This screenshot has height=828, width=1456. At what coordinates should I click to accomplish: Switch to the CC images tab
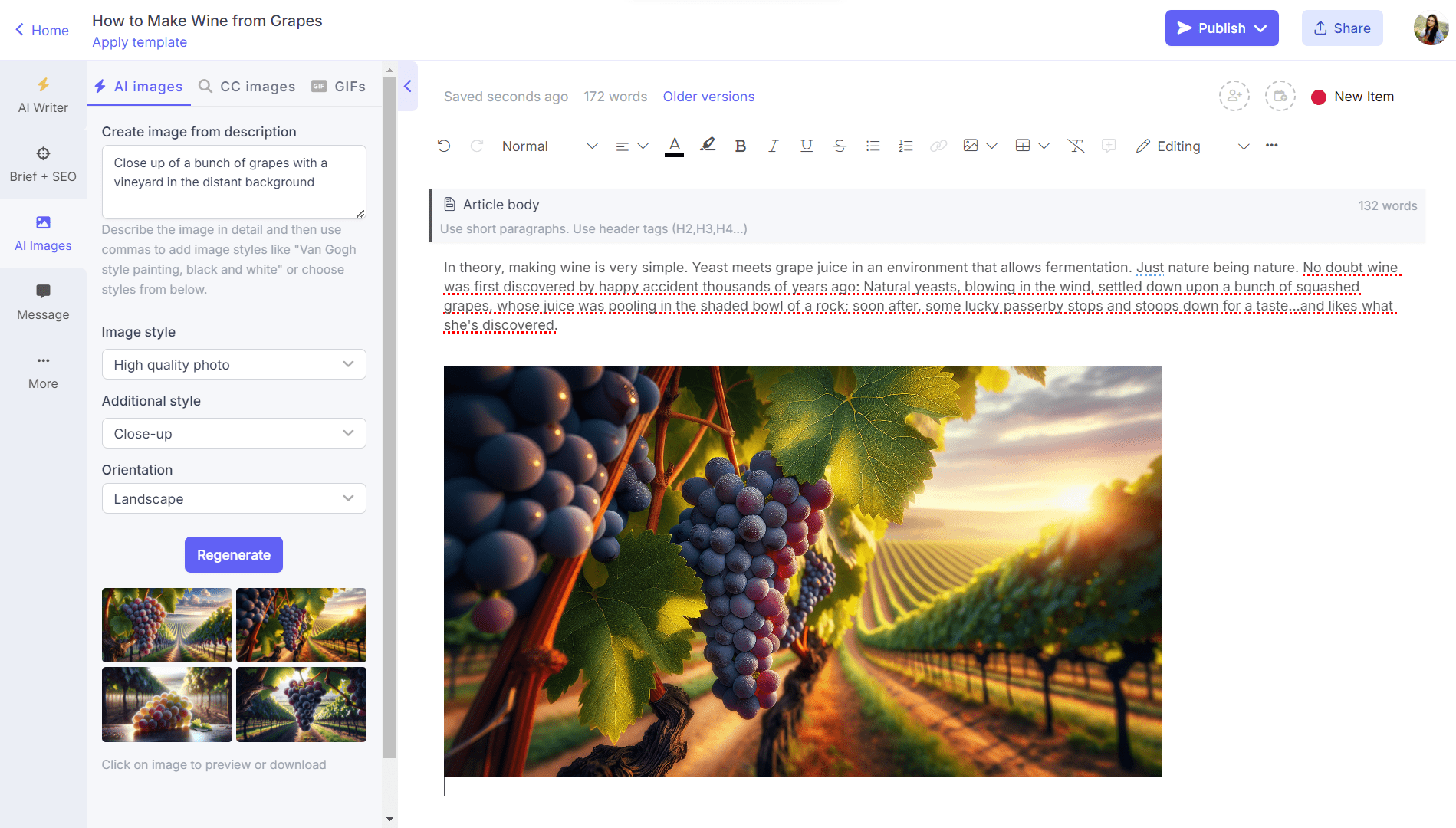pyautogui.click(x=247, y=87)
